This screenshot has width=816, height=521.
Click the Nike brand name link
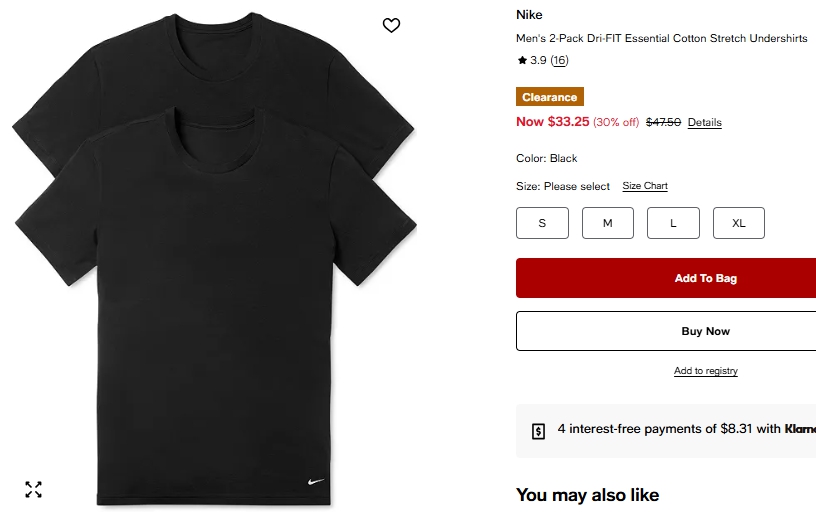[x=529, y=15]
